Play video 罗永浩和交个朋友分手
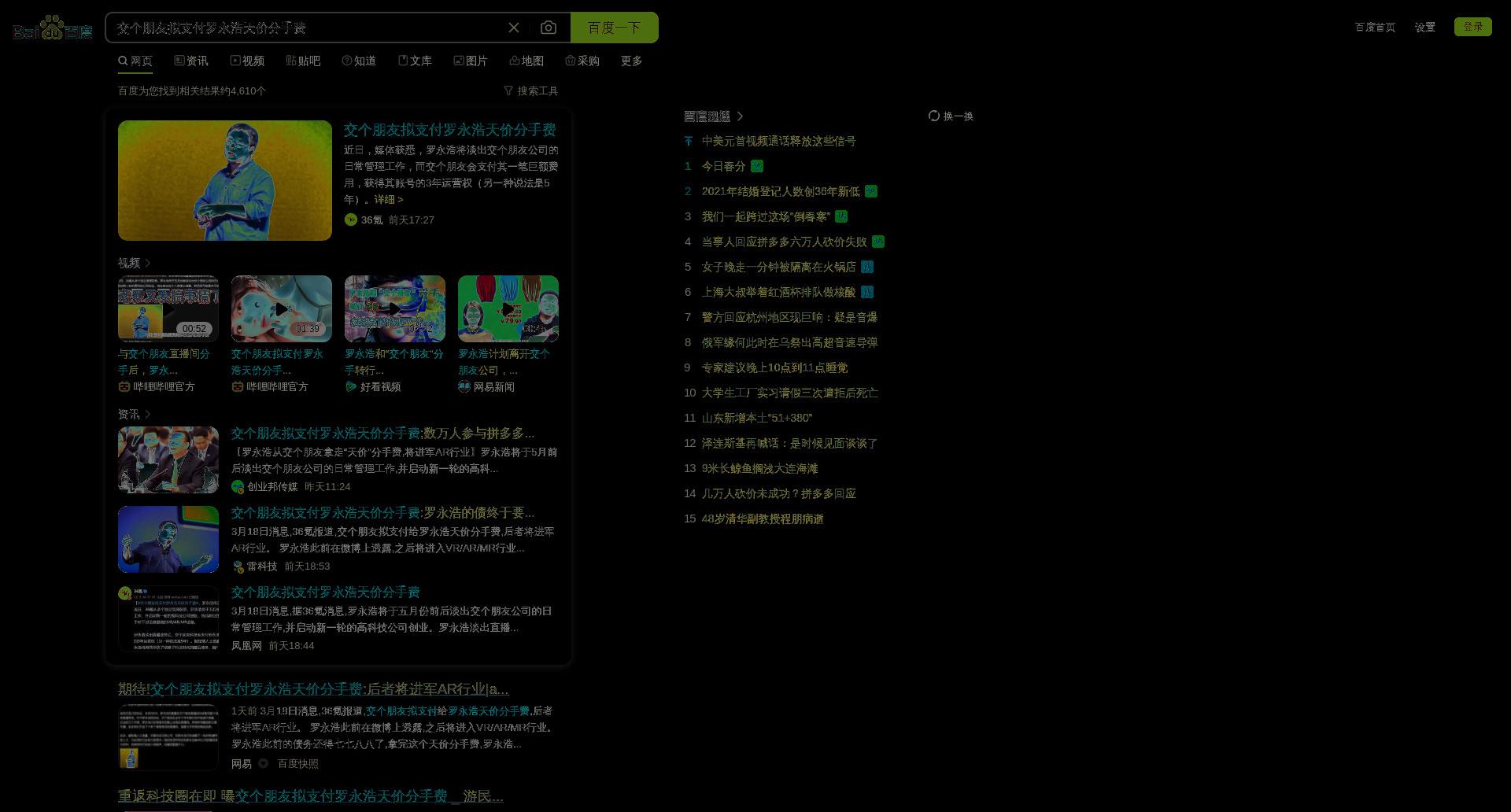The image size is (1511, 812). (395, 308)
